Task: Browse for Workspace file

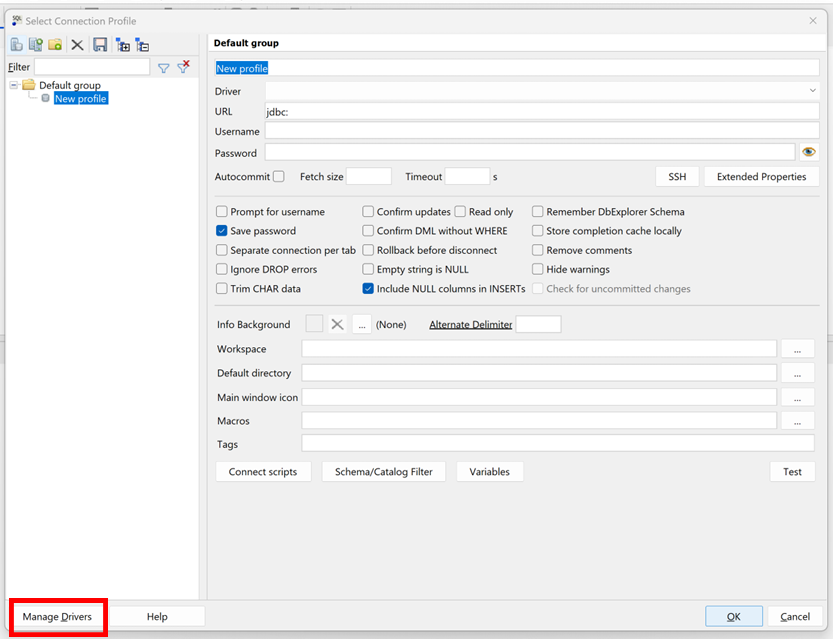Action: tap(797, 349)
